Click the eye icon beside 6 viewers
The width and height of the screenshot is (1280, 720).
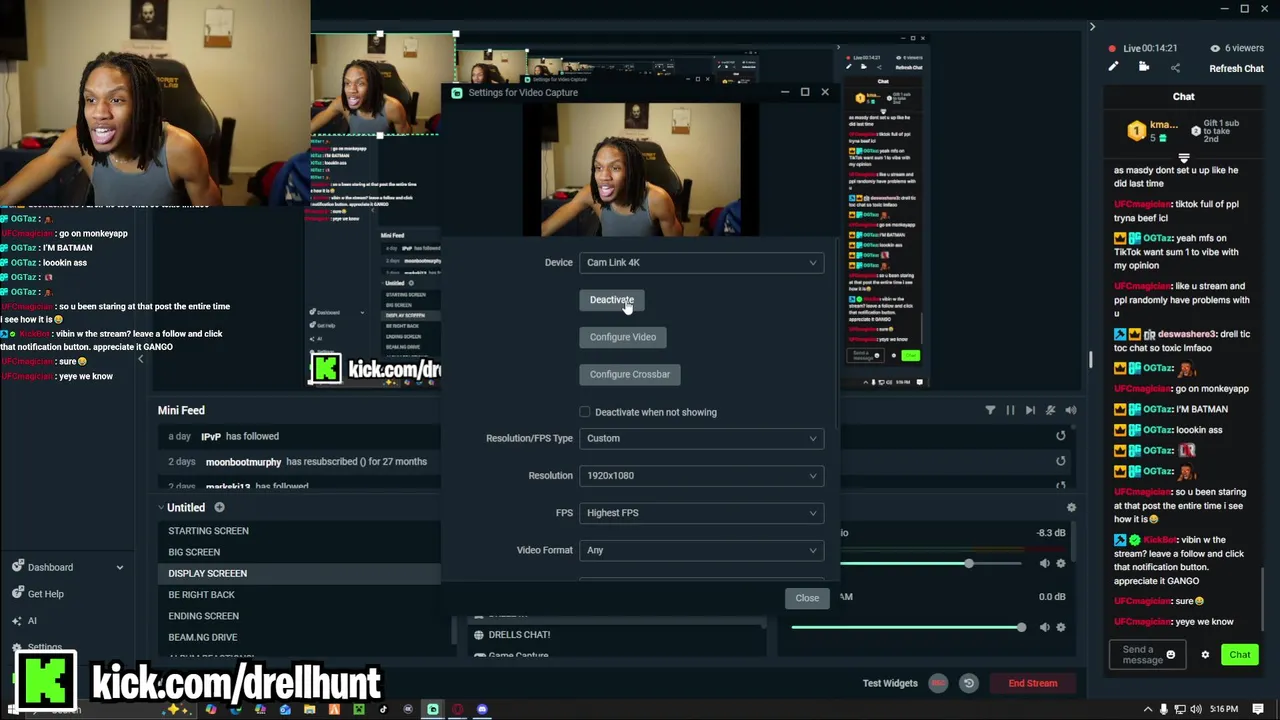point(1215,48)
